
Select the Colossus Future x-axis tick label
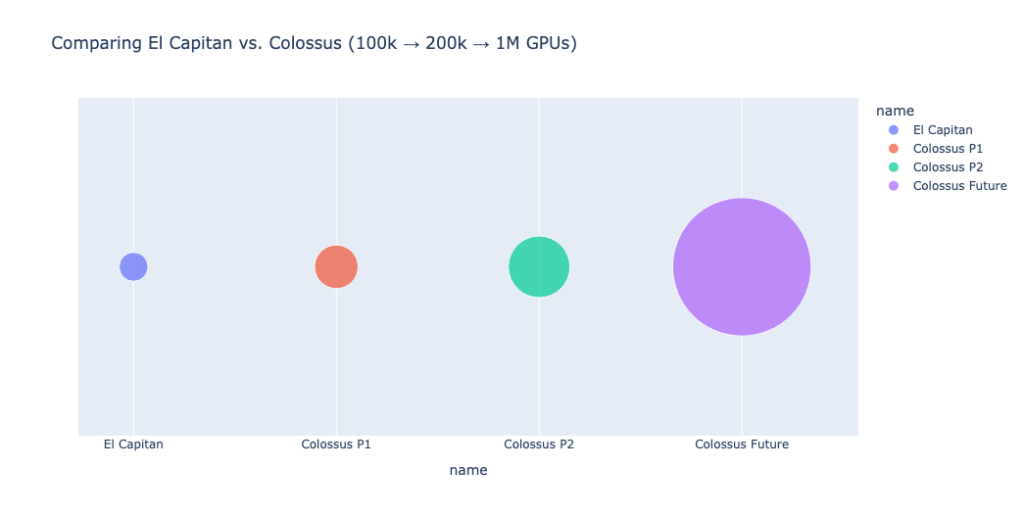point(741,444)
